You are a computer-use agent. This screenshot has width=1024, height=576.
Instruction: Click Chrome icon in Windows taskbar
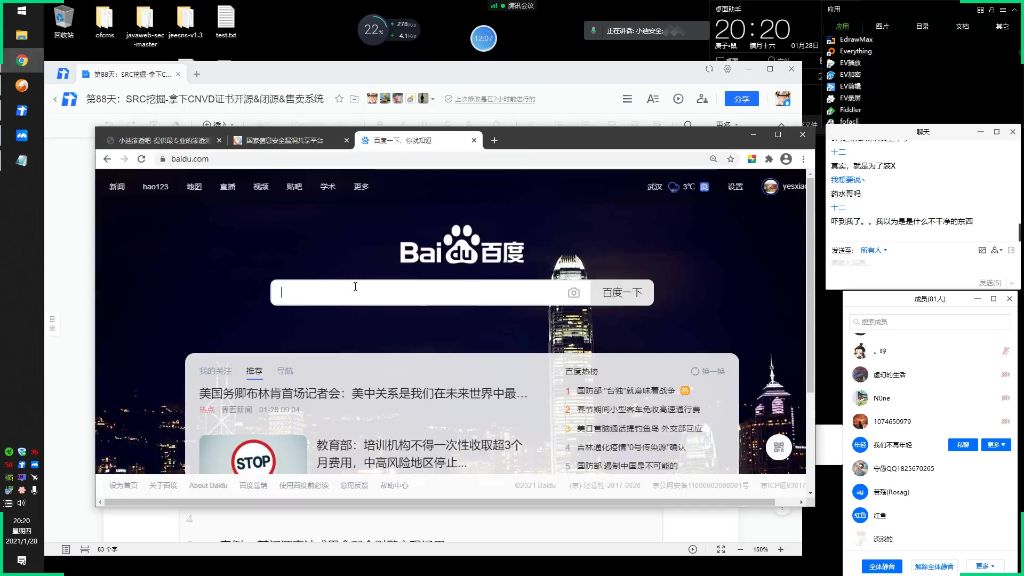click(22, 60)
